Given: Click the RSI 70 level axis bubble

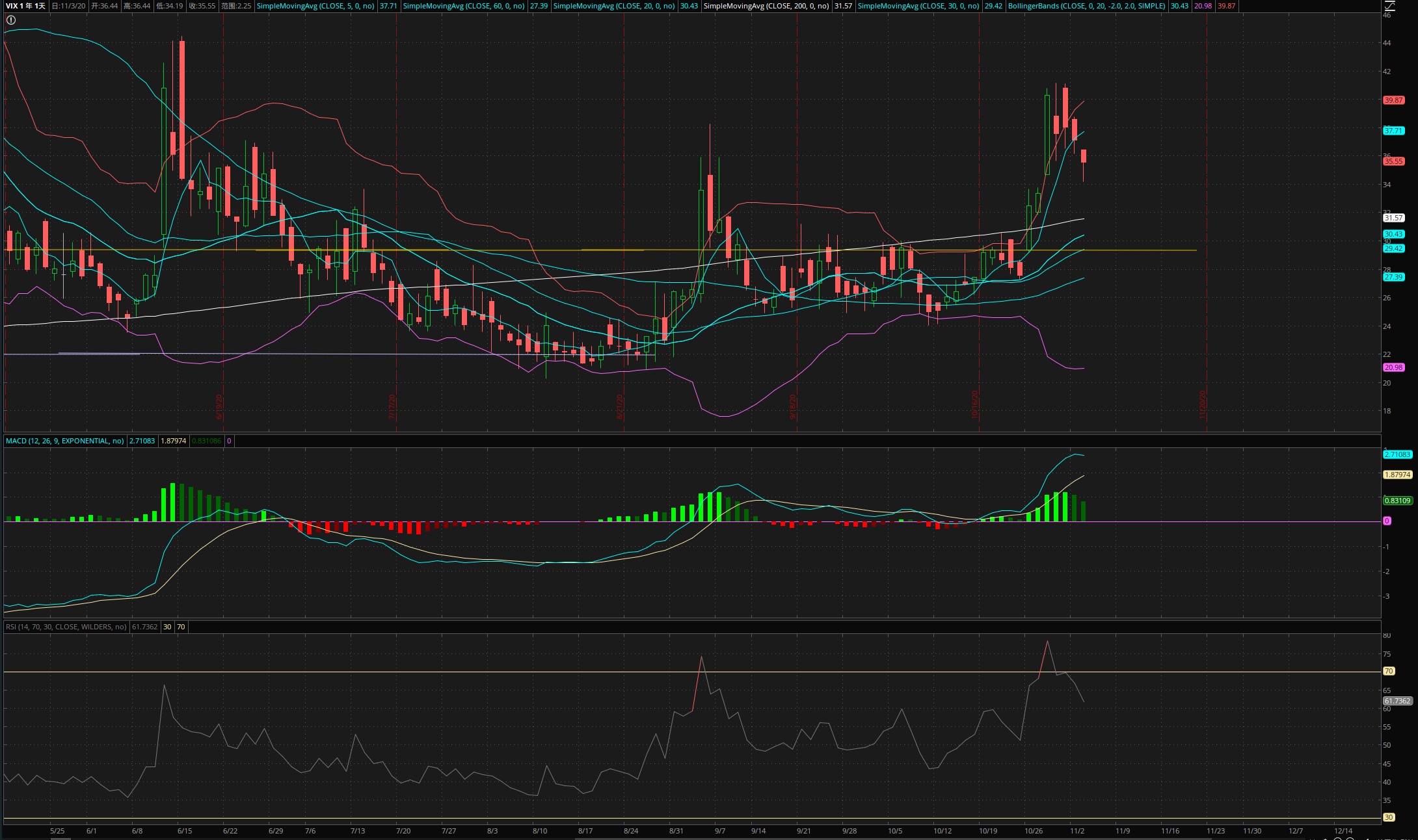Looking at the screenshot, I should click(1389, 671).
